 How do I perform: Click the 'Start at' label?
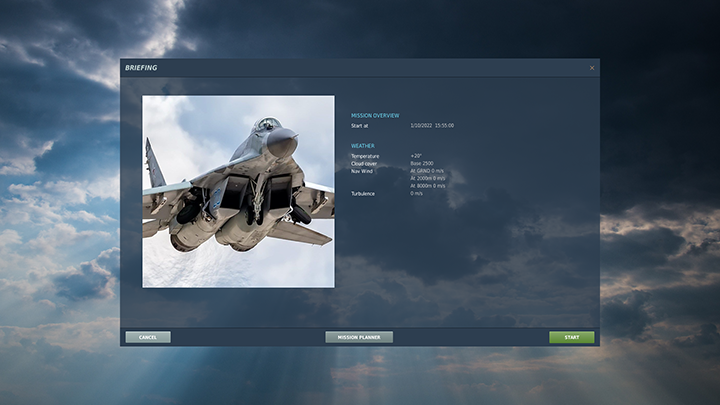(360, 126)
